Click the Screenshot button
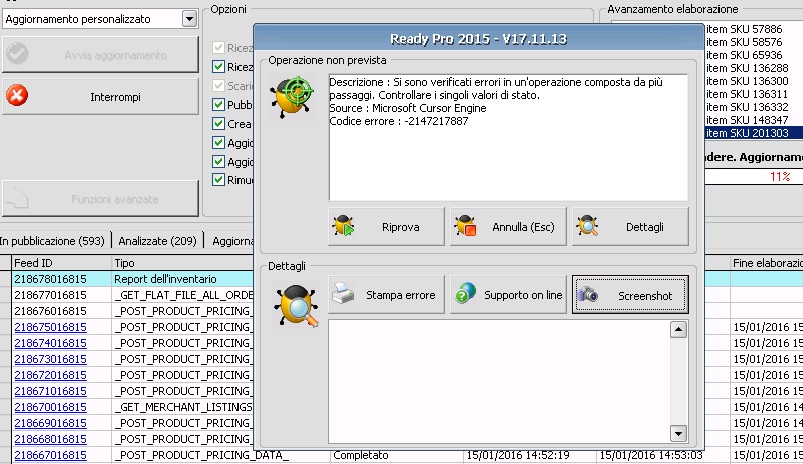This screenshot has width=803, height=464. tap(630, 294)
